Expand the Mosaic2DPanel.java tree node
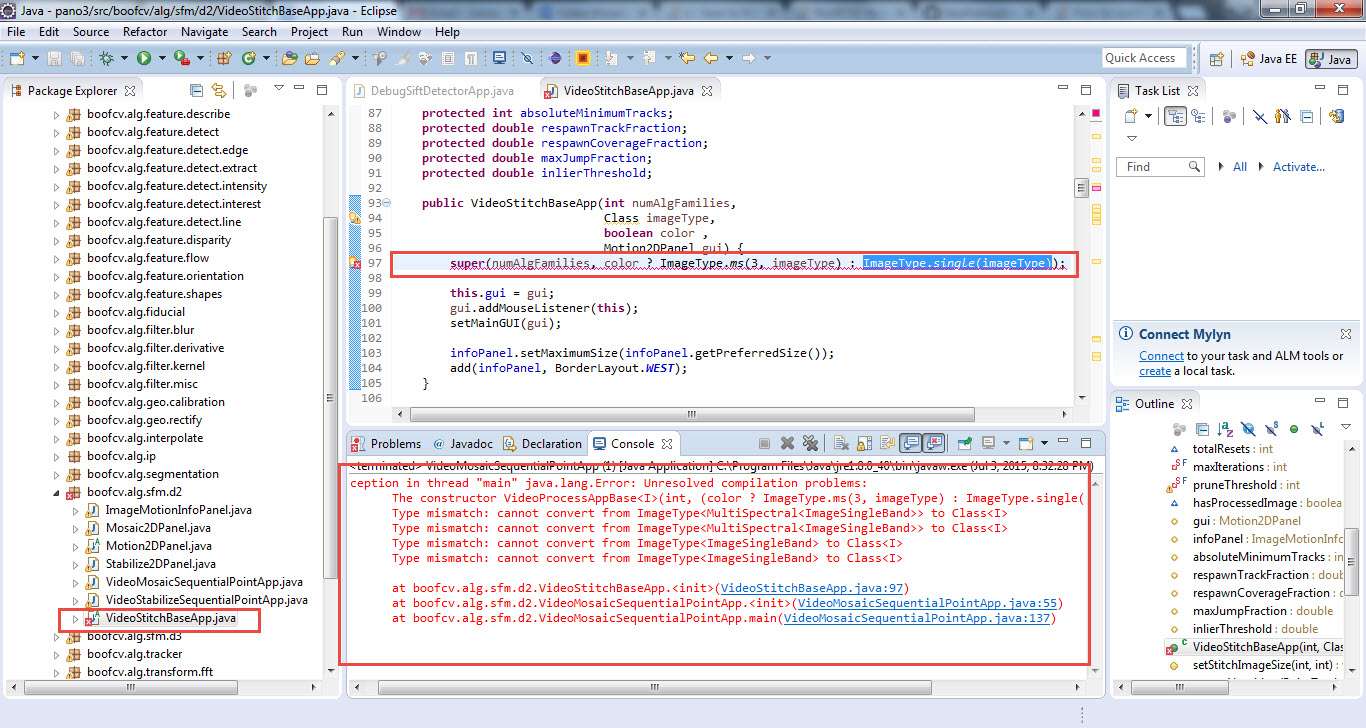 coord(75,528)
